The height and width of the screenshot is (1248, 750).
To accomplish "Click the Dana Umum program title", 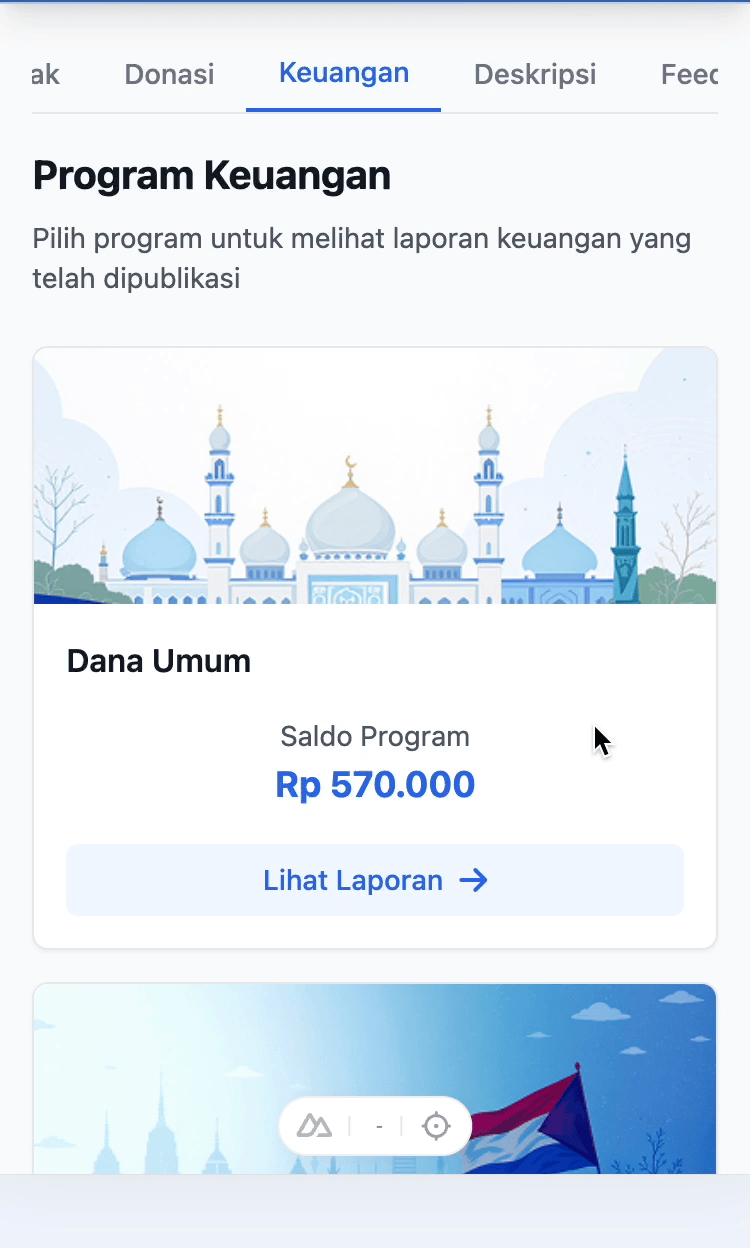I will click(x=159, y=661).
